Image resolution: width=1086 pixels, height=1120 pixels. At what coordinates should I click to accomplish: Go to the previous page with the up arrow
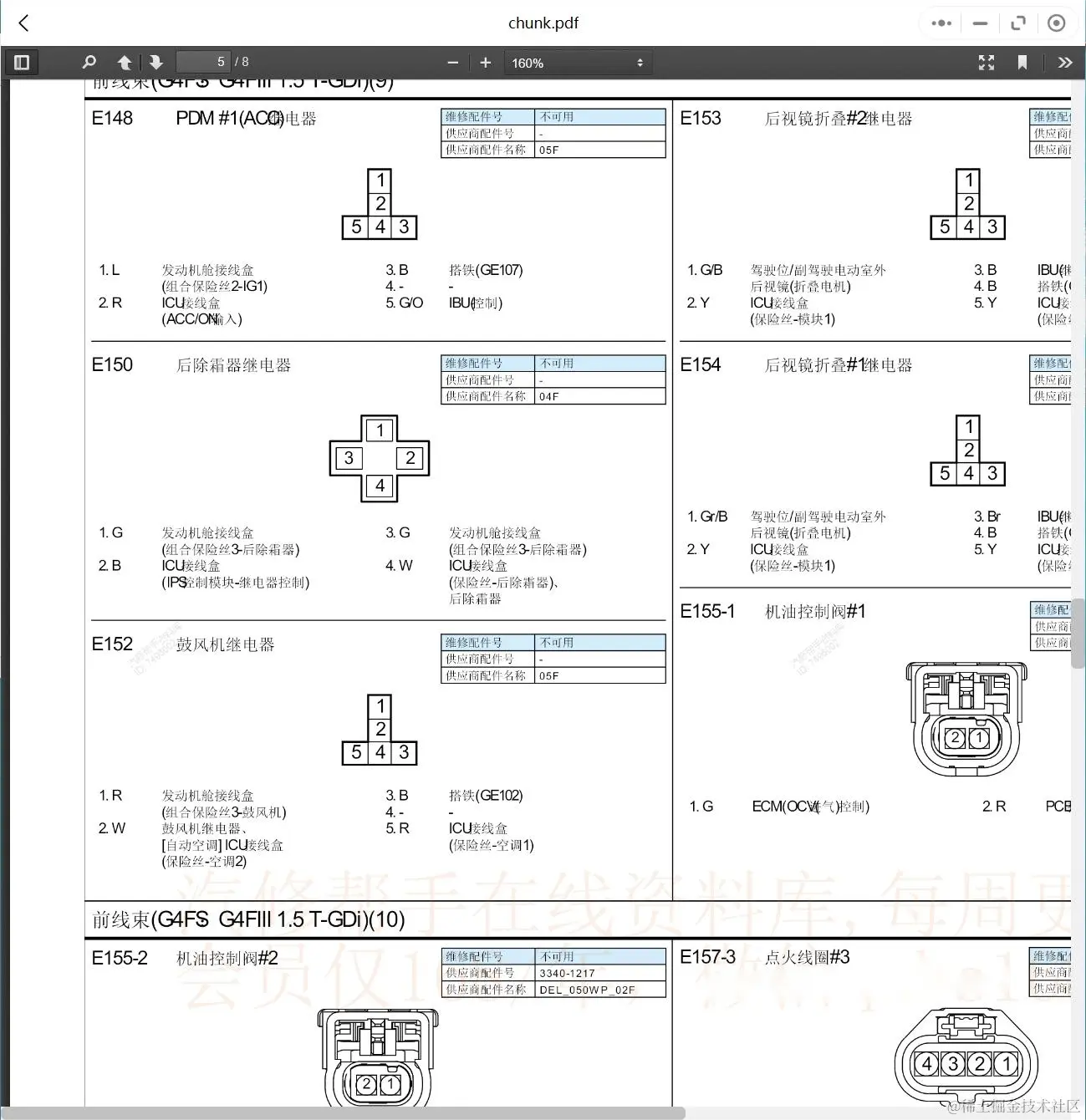point(124,61)
